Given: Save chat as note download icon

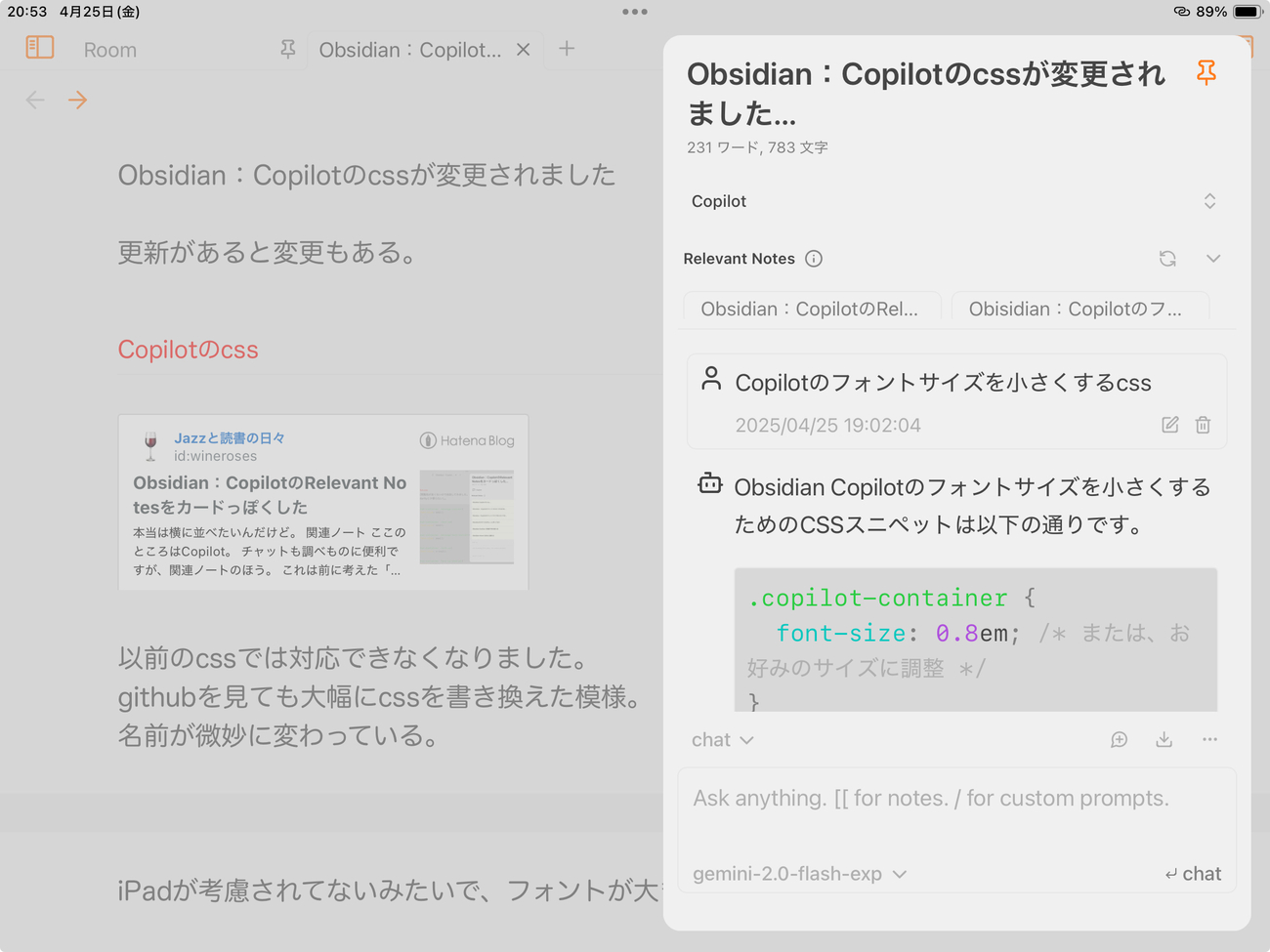Looking at the screenshot, I should pyautogui.click(x=1164, y=740).
